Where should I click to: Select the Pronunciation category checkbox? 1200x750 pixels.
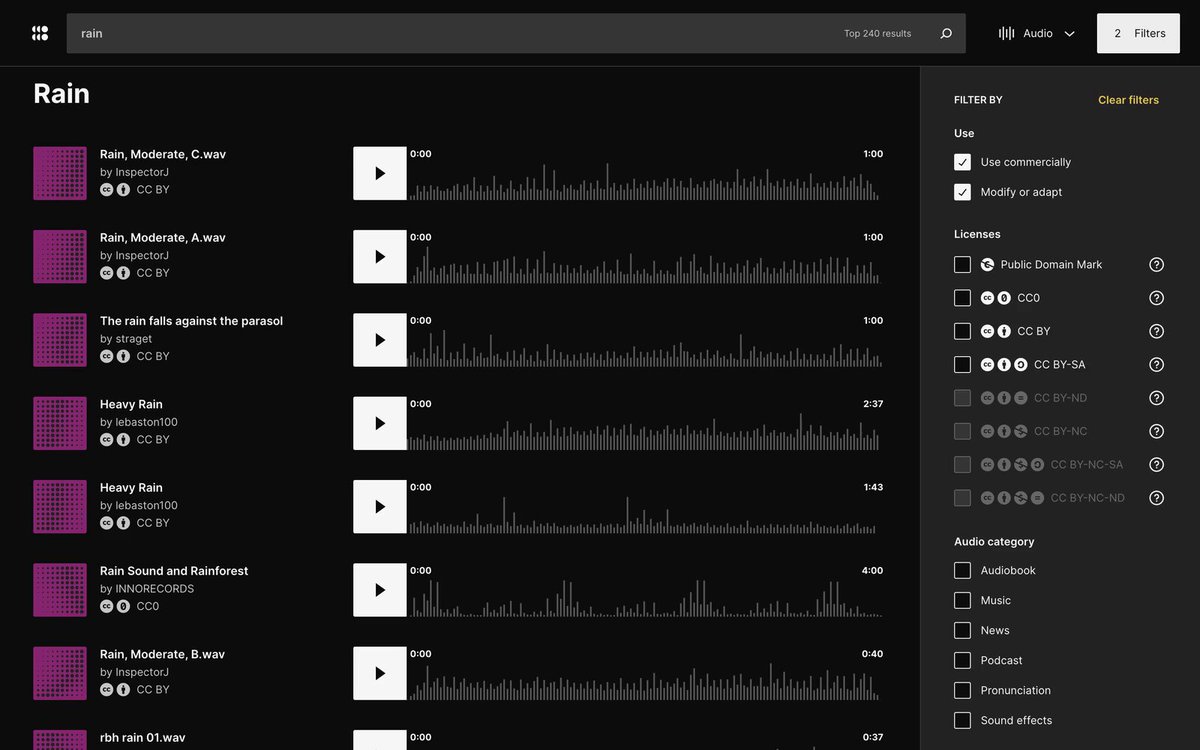click(962, 691)
